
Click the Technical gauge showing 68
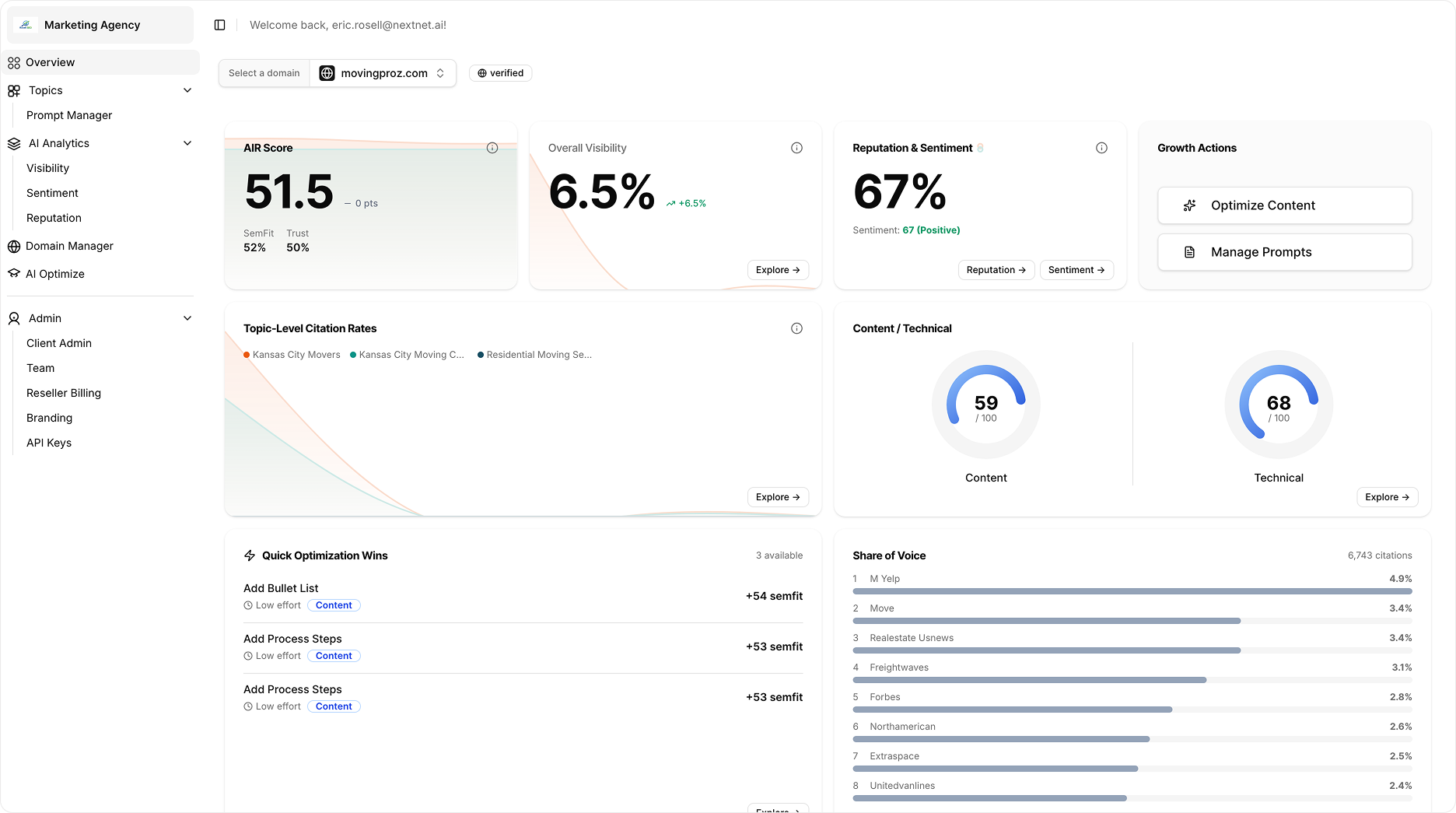pos(1279,405)
